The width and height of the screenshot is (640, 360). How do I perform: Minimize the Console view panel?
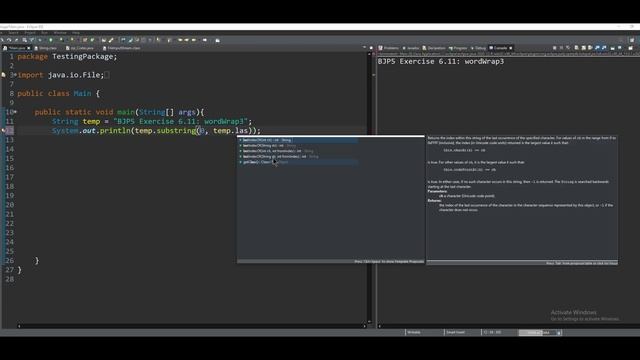coord(613,48)
